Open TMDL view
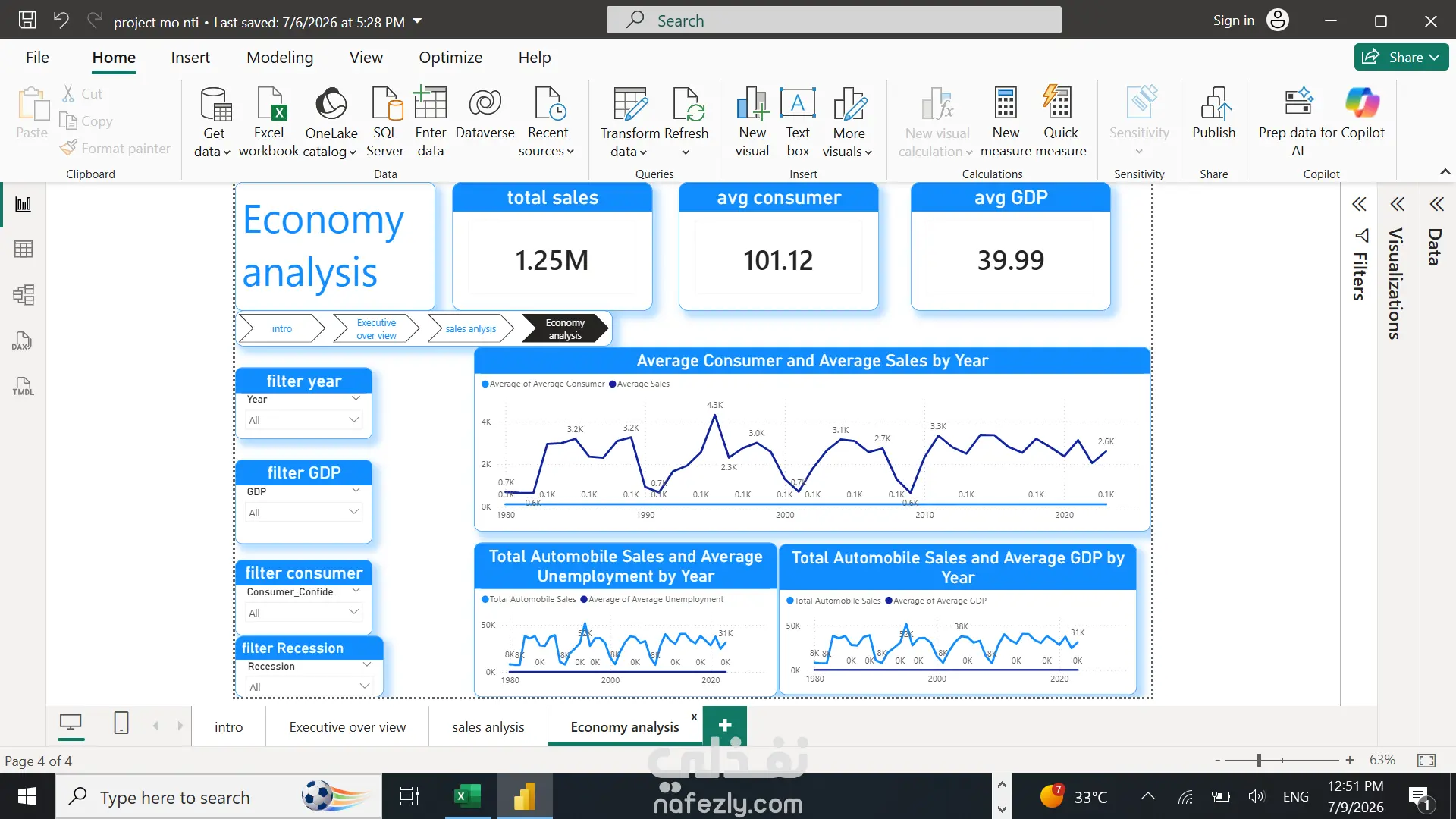This screenshot has width=1456, height=819. (x=24, y=386)
